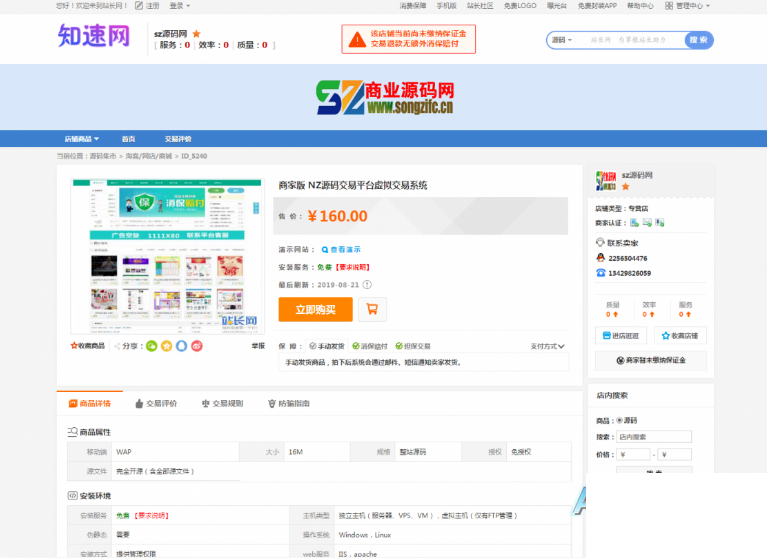The width and height of the screenshot is (767, 558).
Task: Click the 店内搜索 search input field
Action: pyautogui.click(x=654, y=437)
